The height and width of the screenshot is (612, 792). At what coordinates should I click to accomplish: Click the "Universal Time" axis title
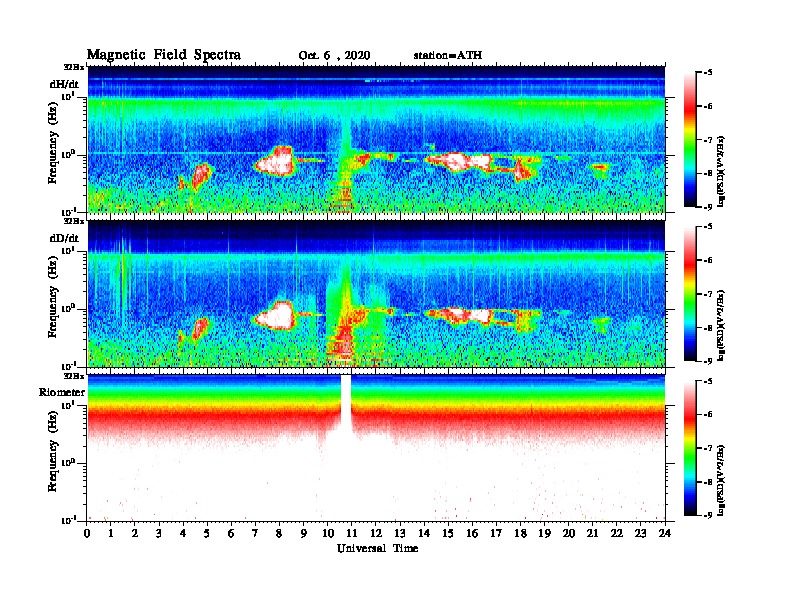pos(377,548)
